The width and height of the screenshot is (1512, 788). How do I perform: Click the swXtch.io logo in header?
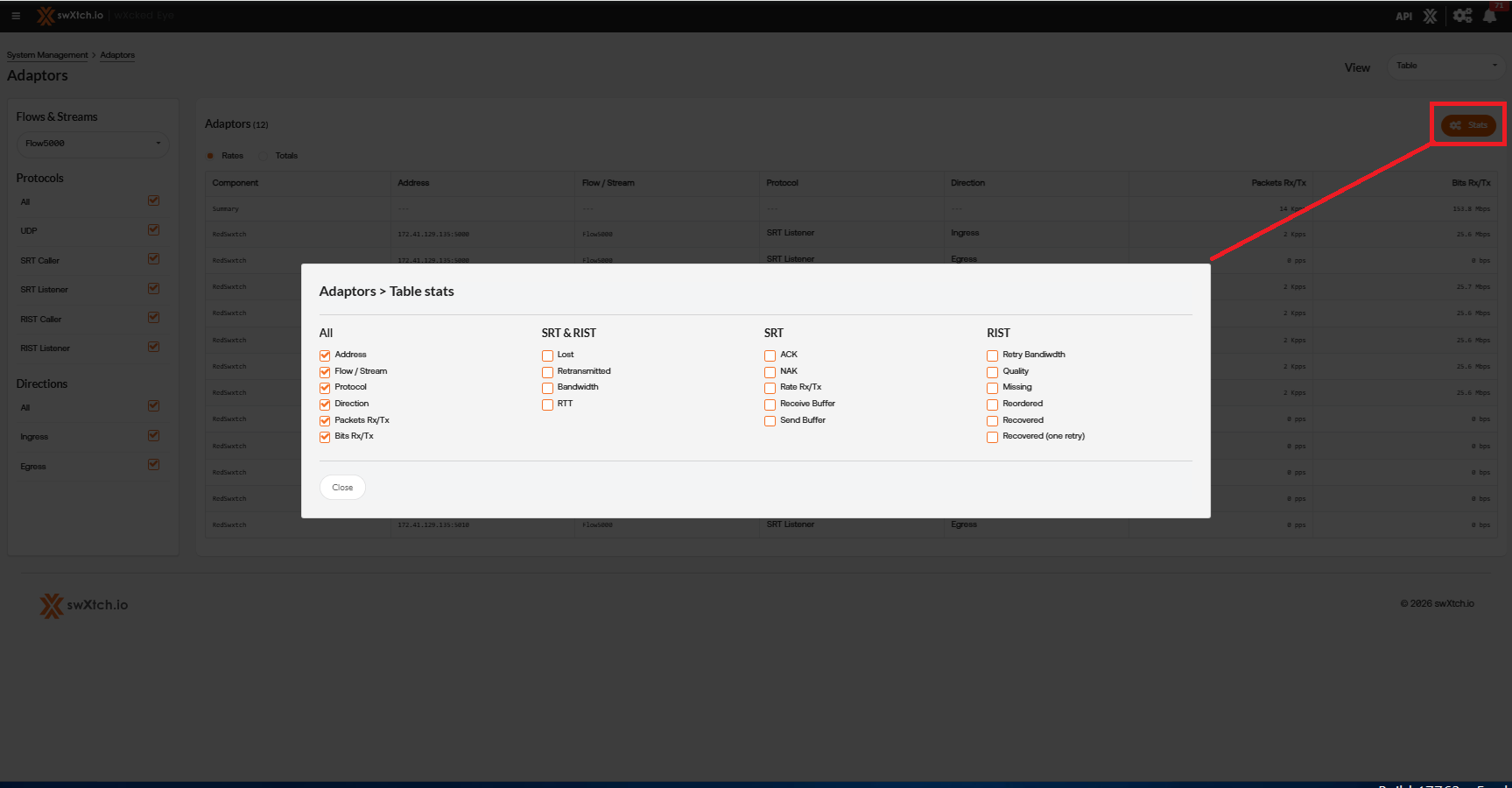70,16
